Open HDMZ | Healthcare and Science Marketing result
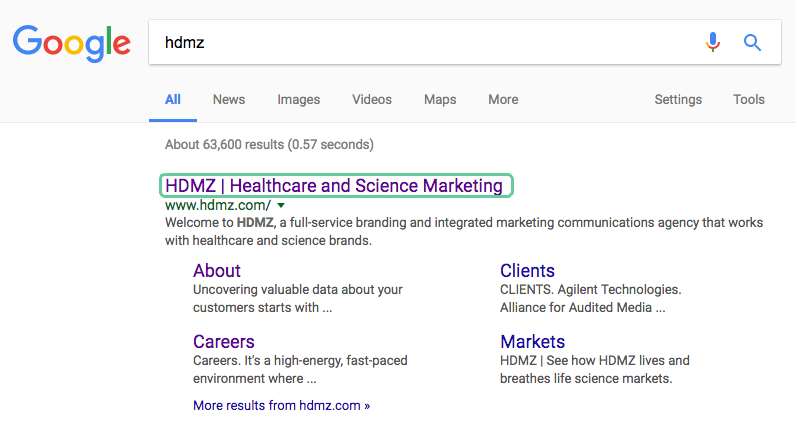 coord(334,186)
